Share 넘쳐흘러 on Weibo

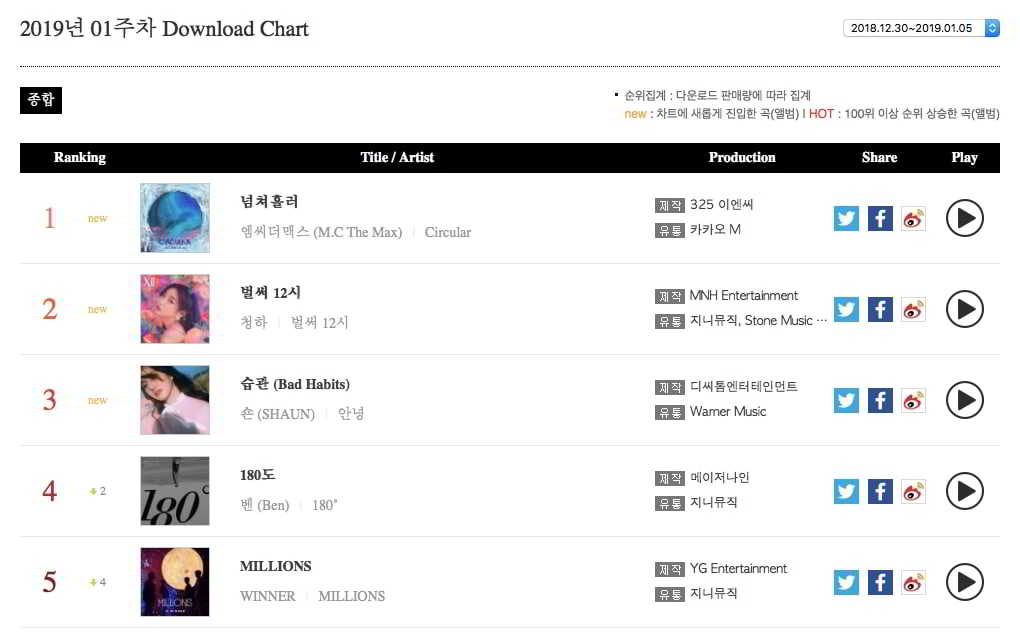(x=913, y=218)
